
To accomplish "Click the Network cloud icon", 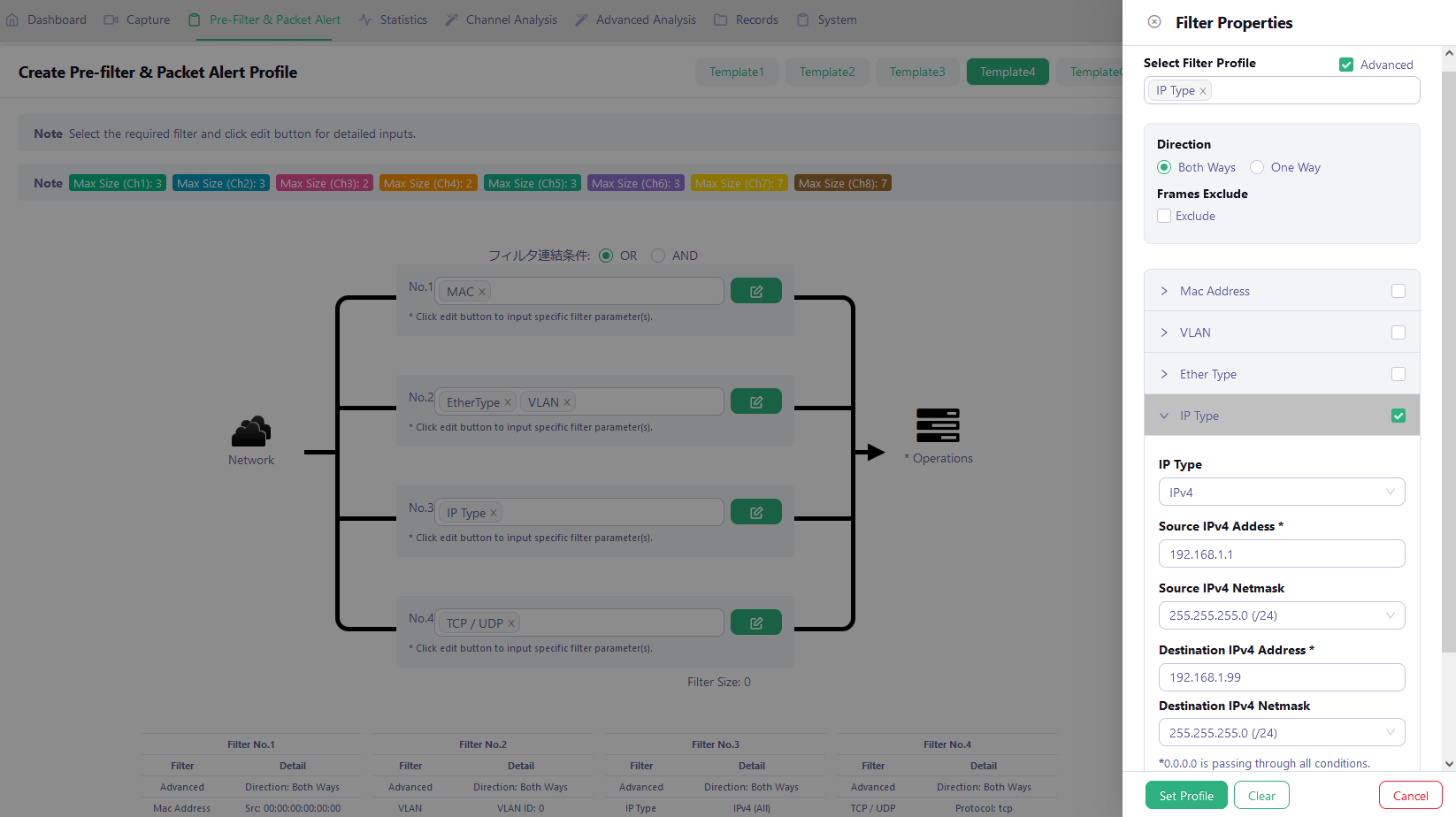I will pos(251,431).
